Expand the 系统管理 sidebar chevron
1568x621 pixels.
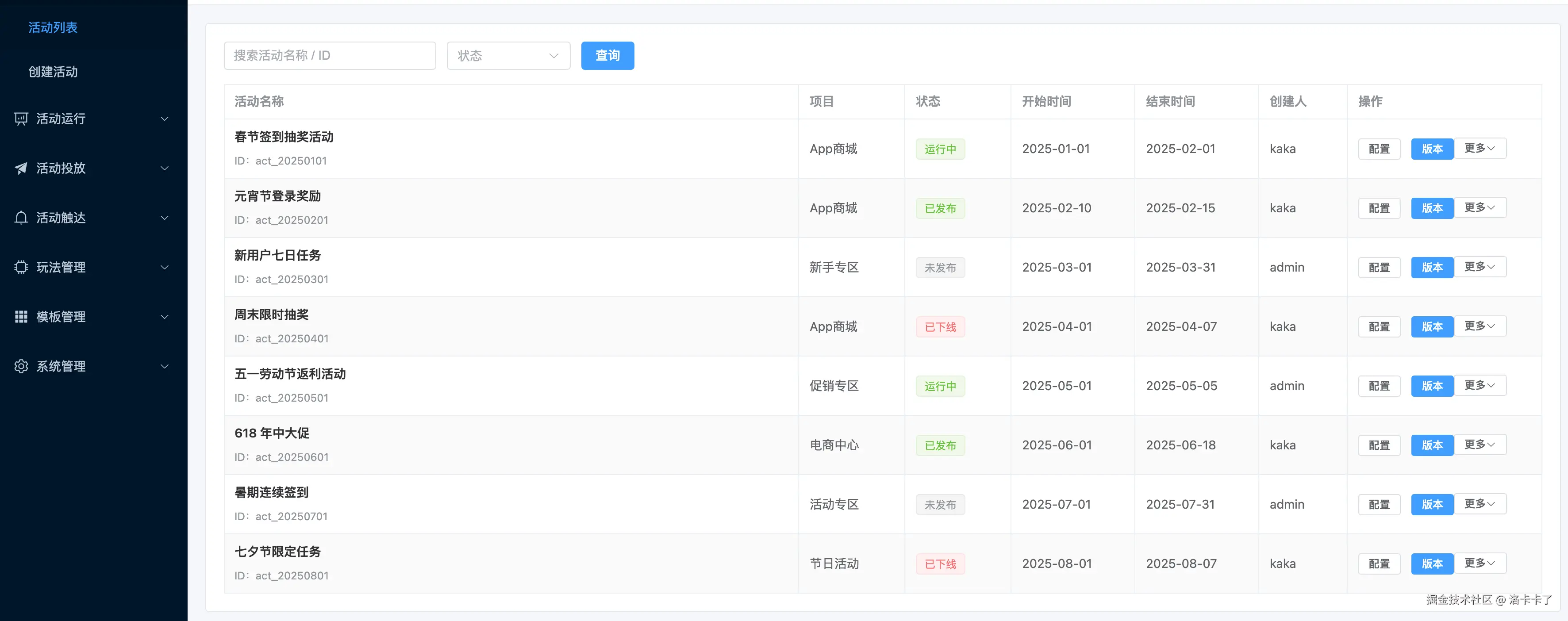(x=164, y=366)
